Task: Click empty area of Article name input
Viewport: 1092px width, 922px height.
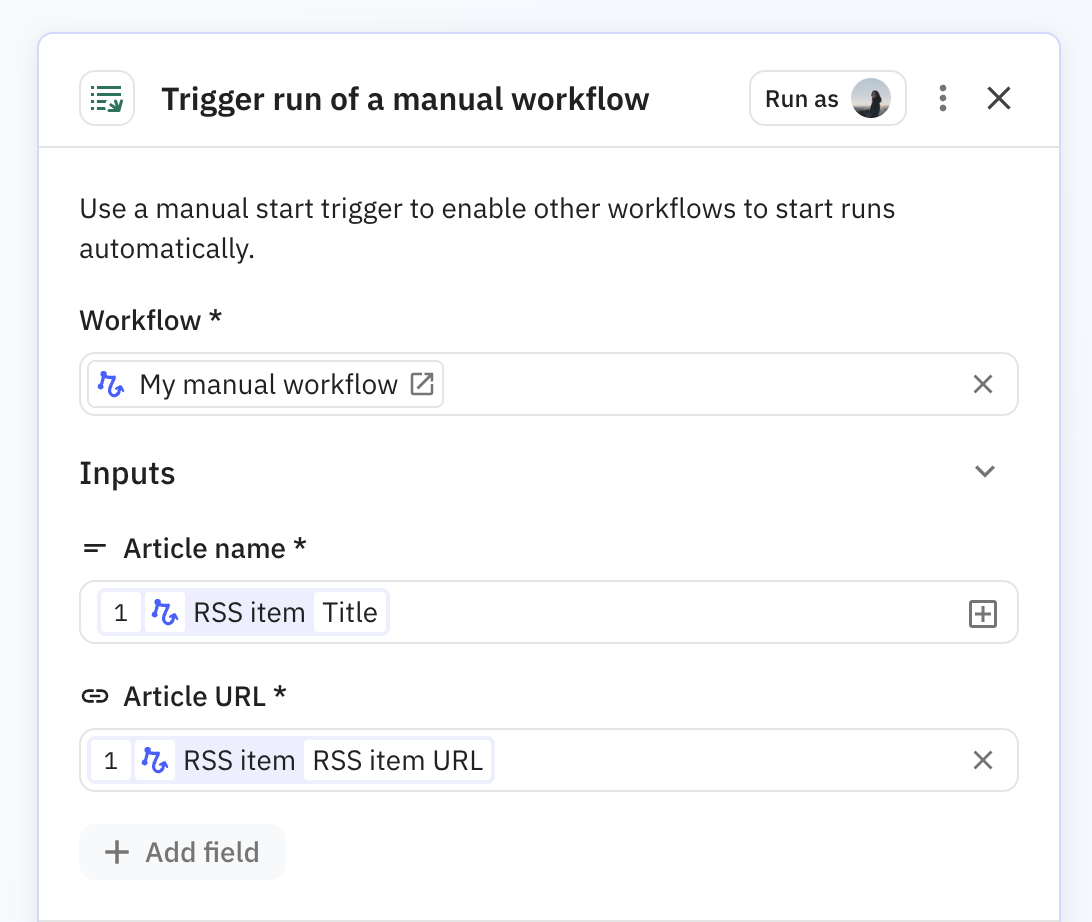Action: point(670,612)
